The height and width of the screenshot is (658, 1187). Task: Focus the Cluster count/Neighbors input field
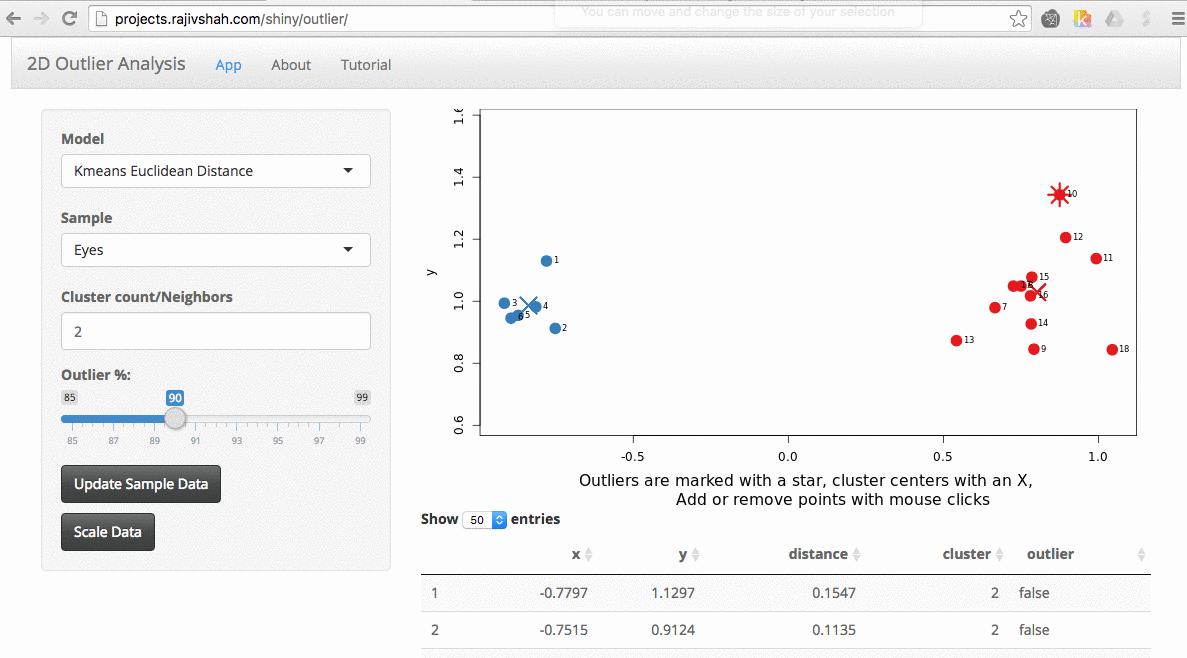tap(215, 332)
